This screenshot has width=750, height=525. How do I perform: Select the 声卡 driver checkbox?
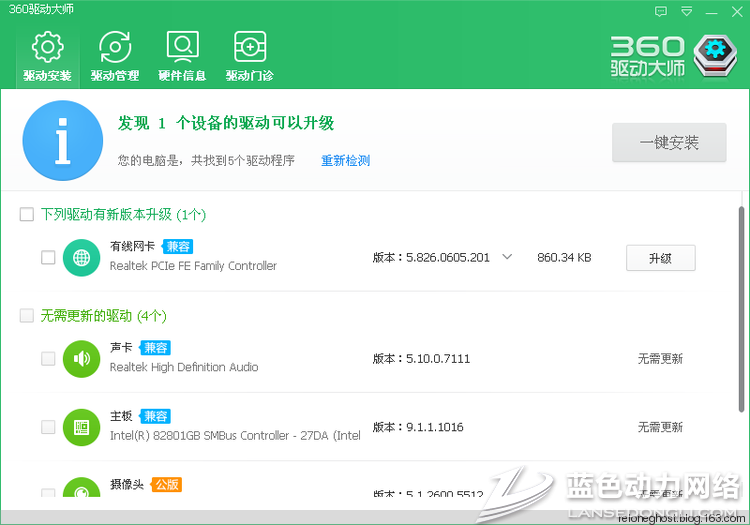(48, 358)
